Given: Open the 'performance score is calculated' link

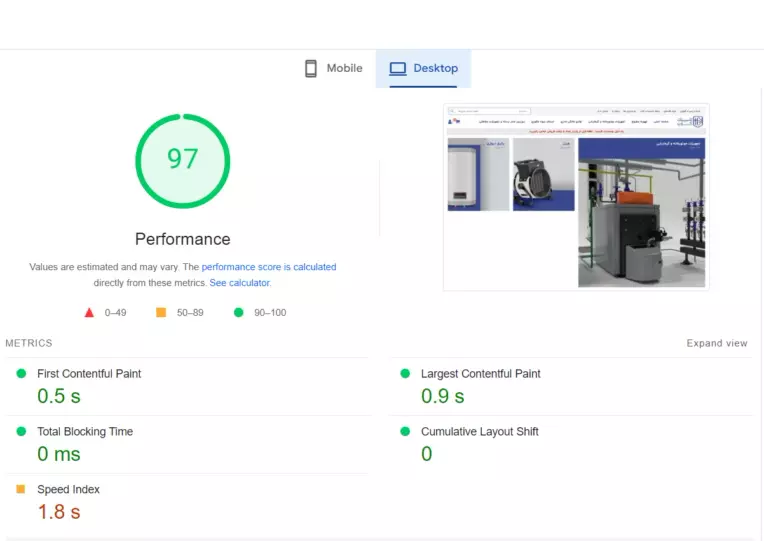Looking at the screenshot, I should coord(269,267).
